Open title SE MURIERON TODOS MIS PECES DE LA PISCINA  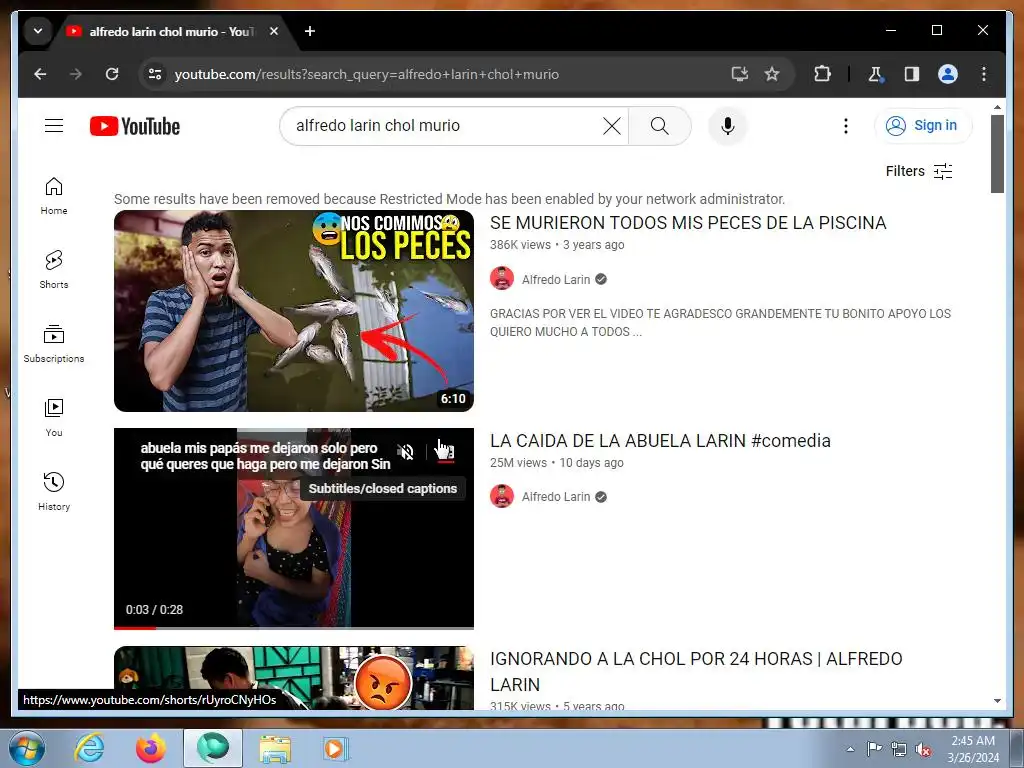pyautogui.click(x=688, y=223)
